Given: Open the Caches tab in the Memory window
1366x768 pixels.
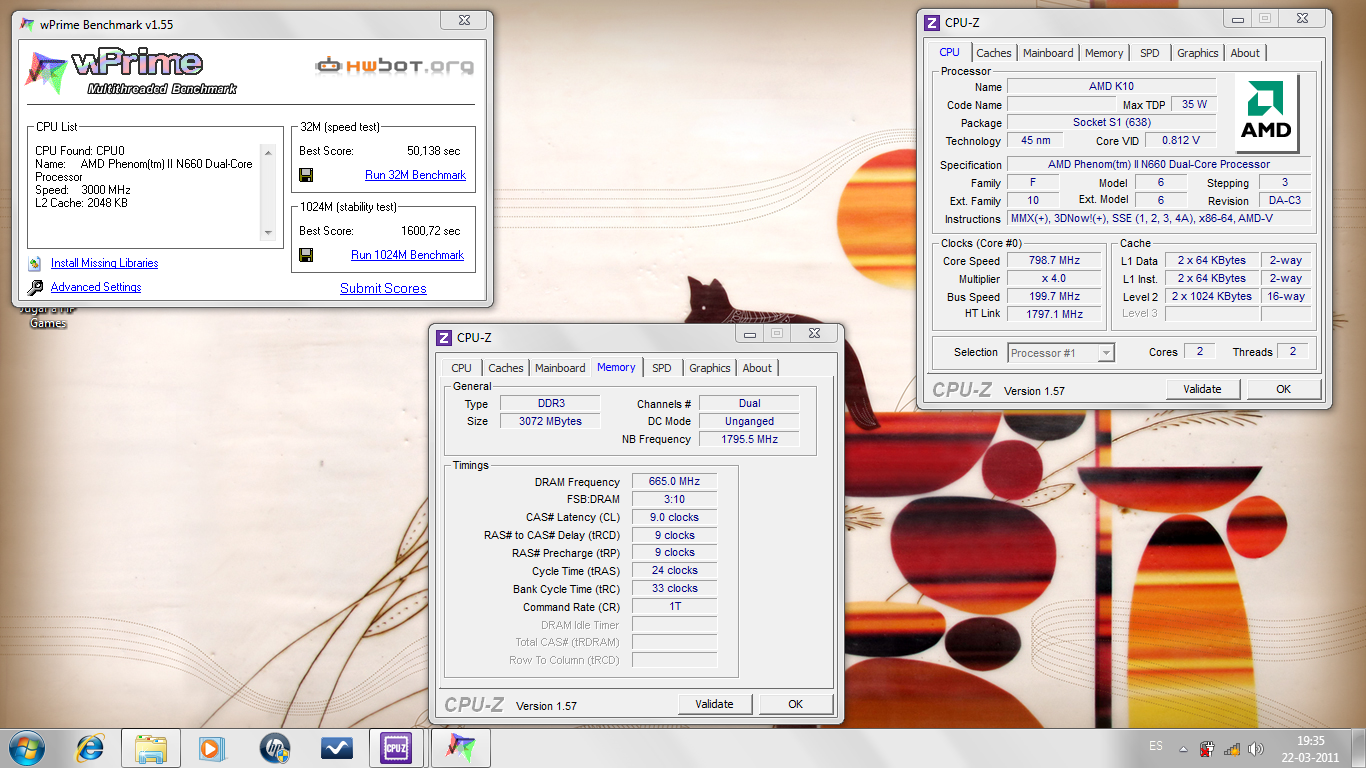Looking at the screenshot, I should click(x=506, y=368).
